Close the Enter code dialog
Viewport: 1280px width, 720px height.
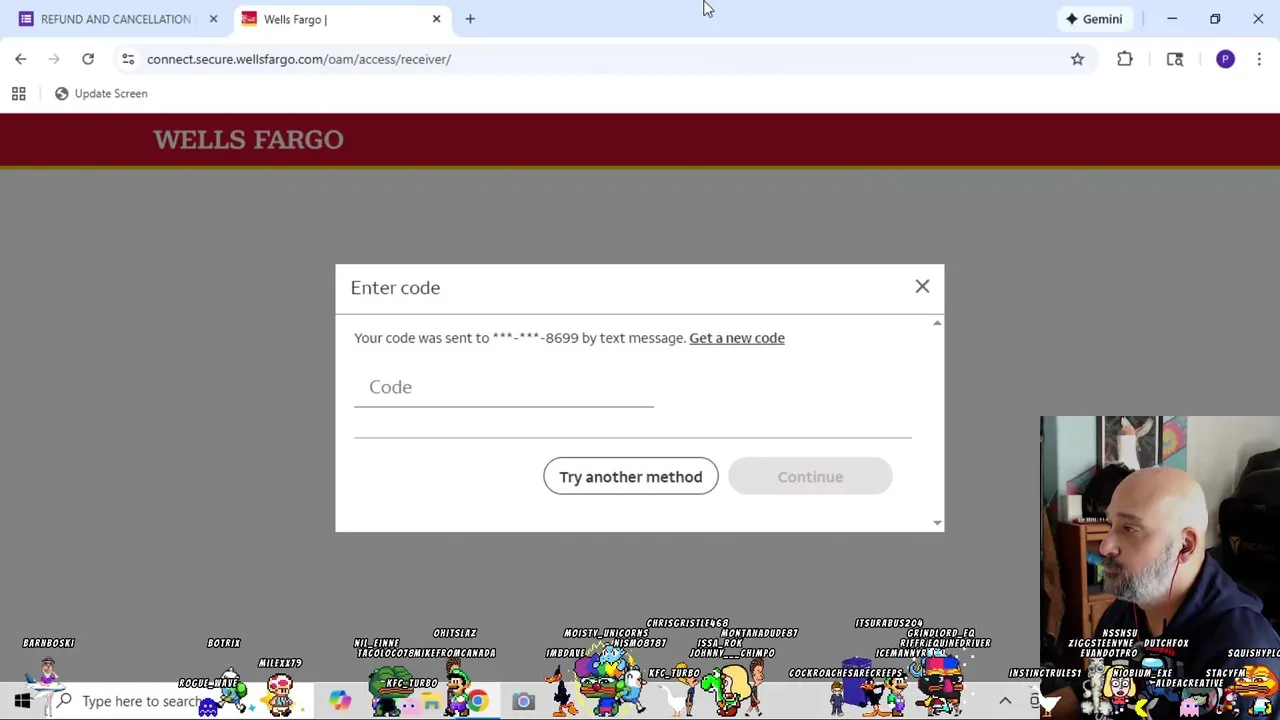pos(922,287)
